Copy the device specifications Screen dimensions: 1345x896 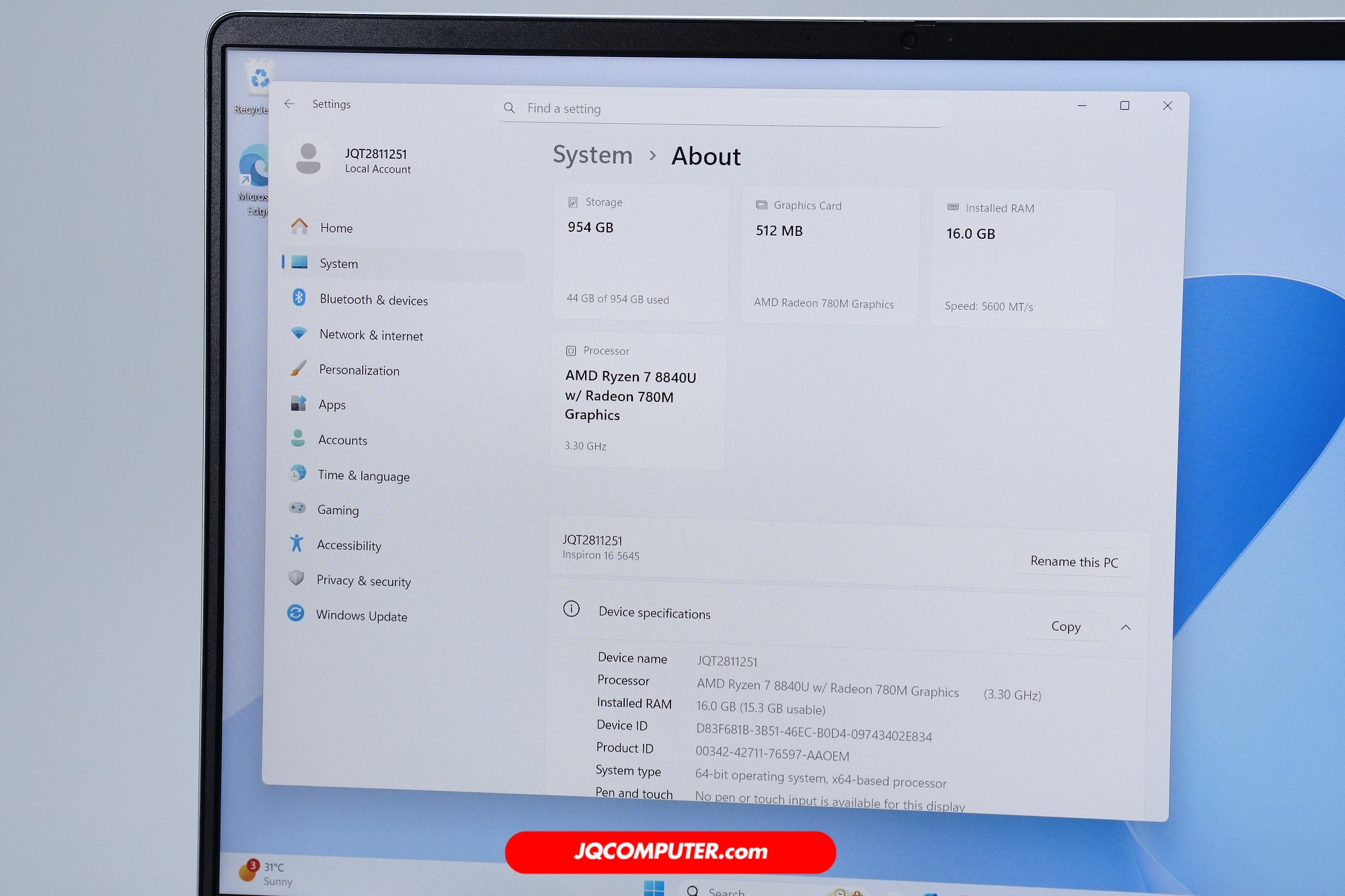tap(1065, 626)
